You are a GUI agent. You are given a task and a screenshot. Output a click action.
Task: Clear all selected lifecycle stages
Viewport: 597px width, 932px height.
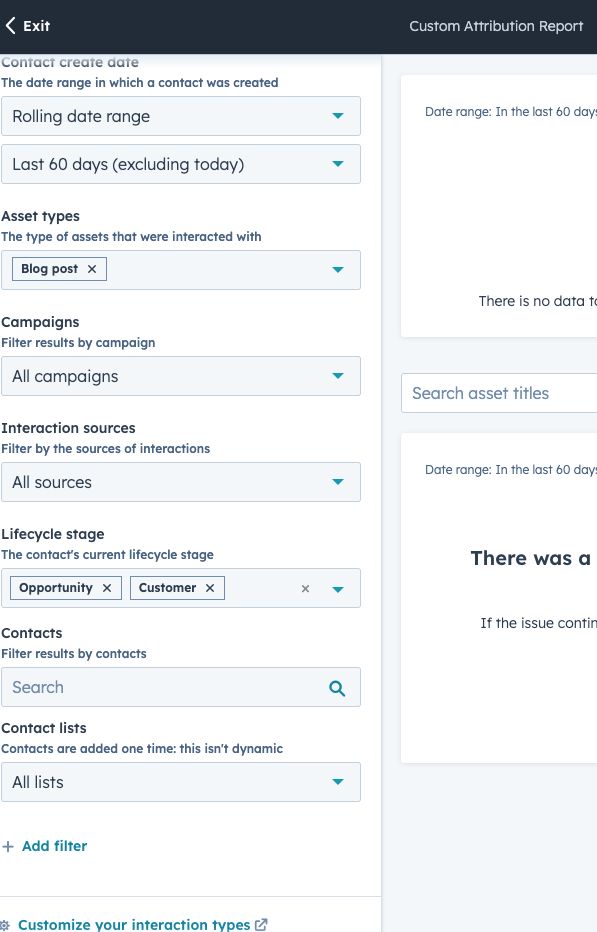[305, 589]
